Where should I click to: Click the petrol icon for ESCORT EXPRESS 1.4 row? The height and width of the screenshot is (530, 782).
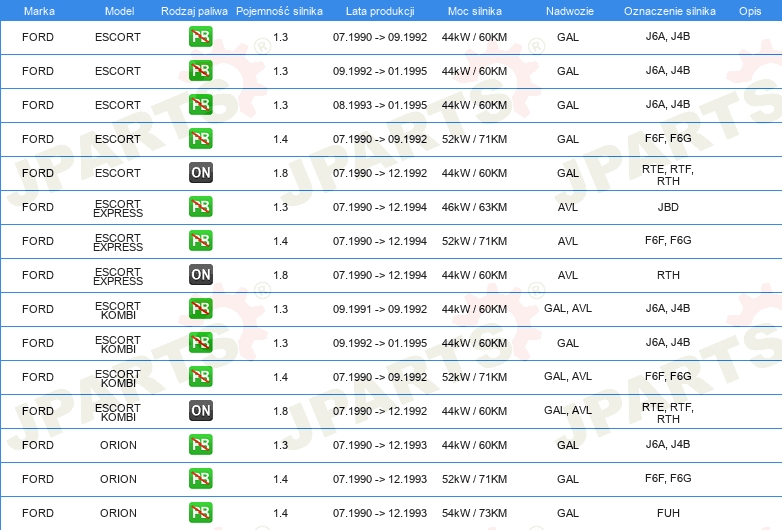[x=200, y=241]
